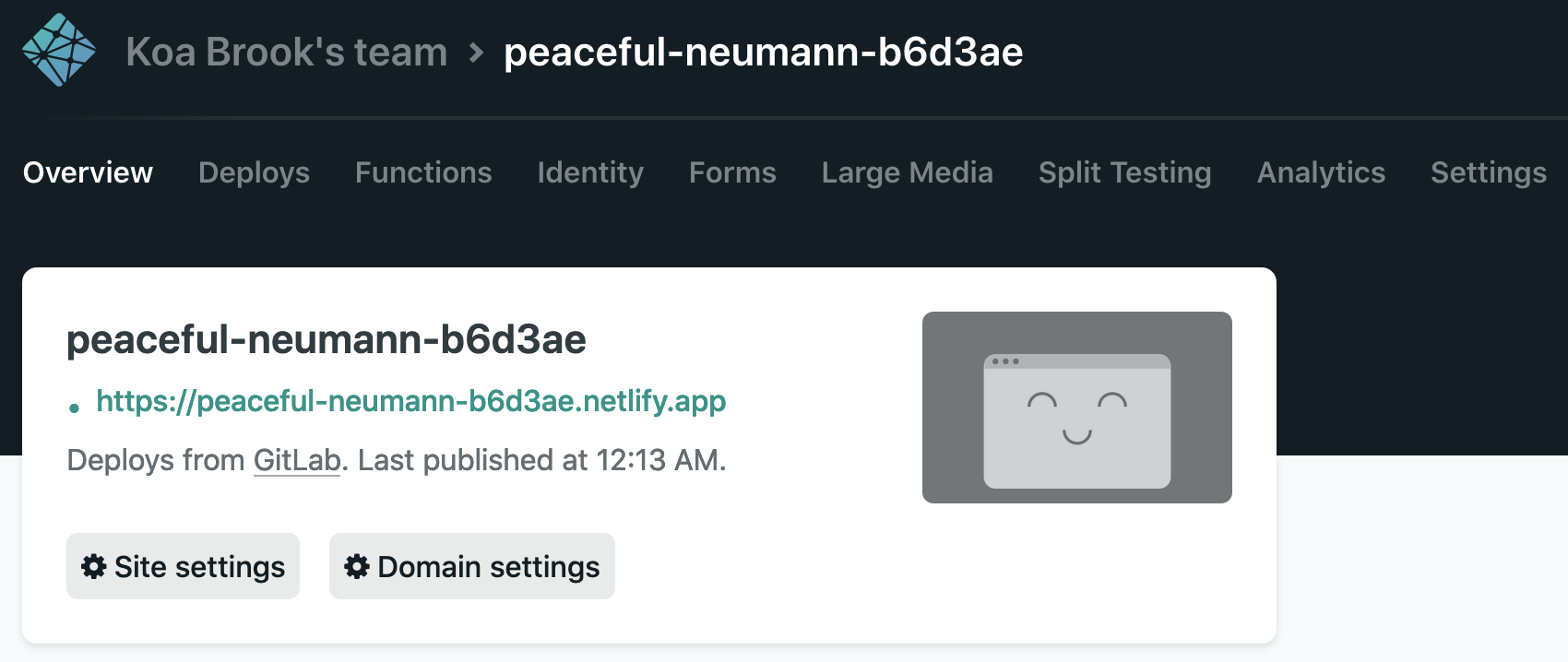Click the Site settings button
The image size is (1568, 662).
pos(183,566)
